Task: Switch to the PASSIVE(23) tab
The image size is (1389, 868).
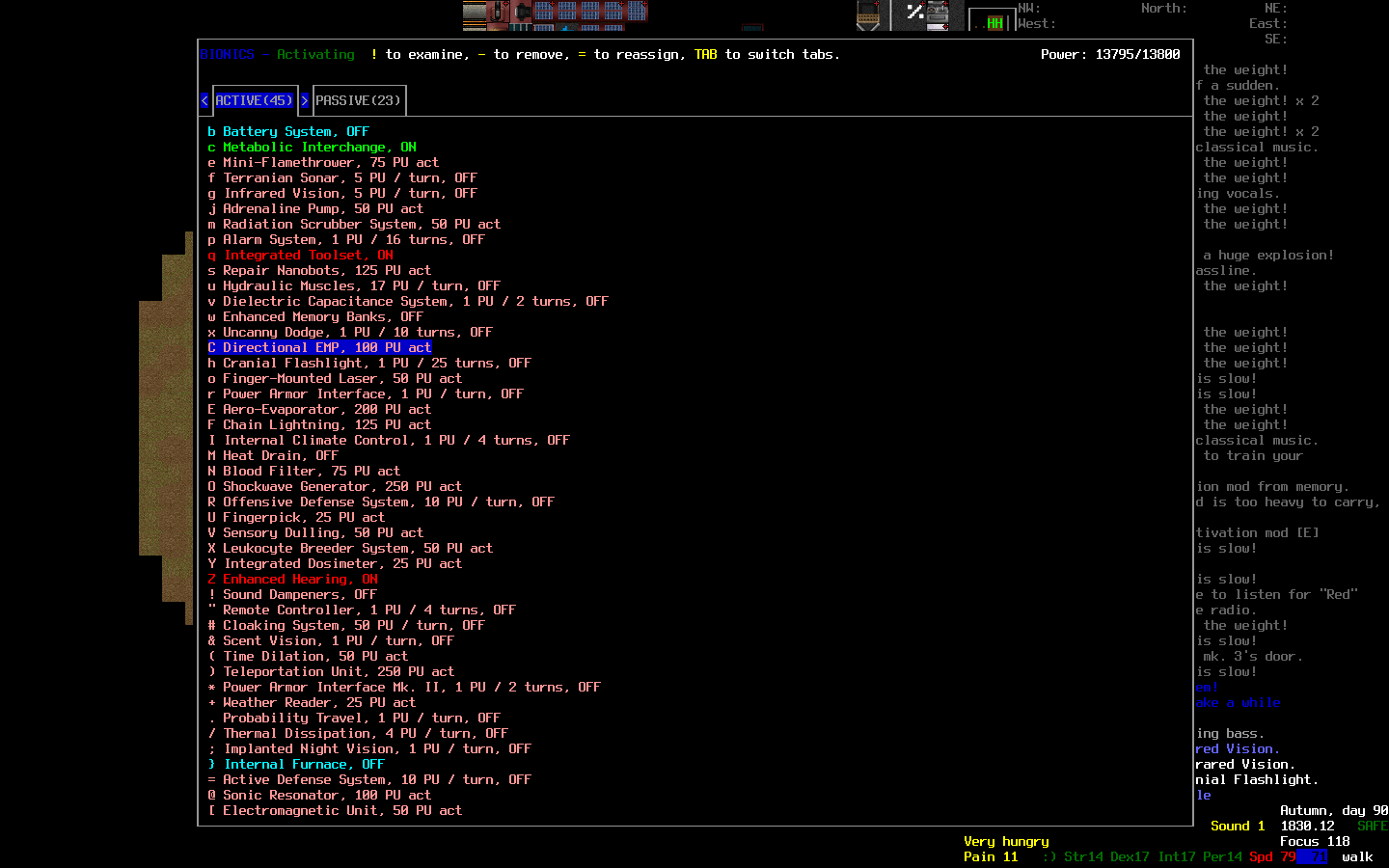Action: point(358,100)
